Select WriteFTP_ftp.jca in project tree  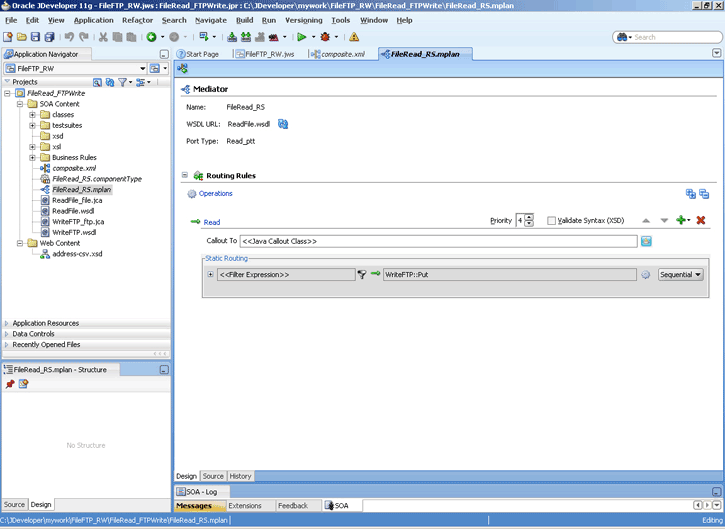[x=78, y=222]
